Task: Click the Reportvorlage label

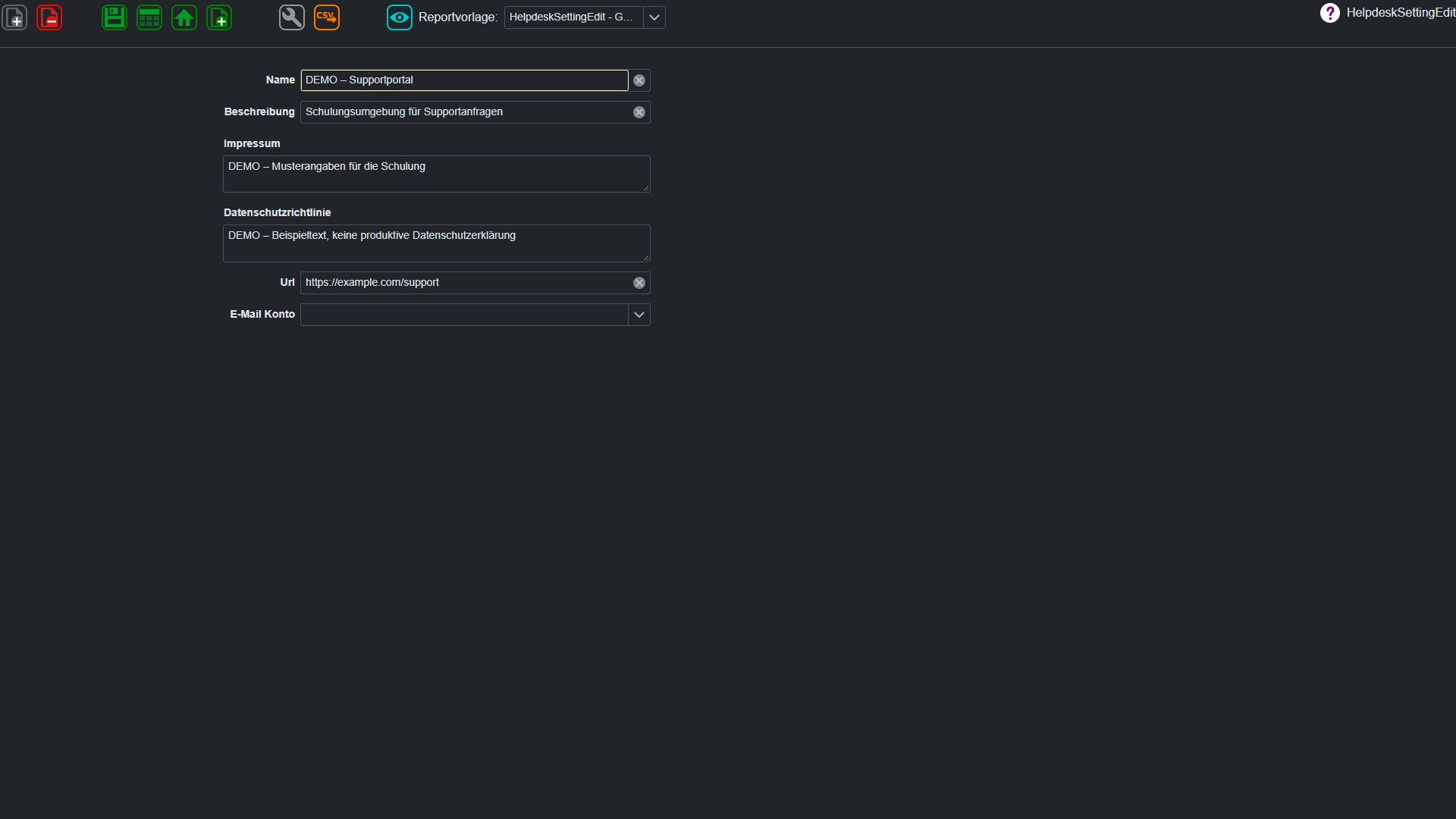Action: (458, 17)
